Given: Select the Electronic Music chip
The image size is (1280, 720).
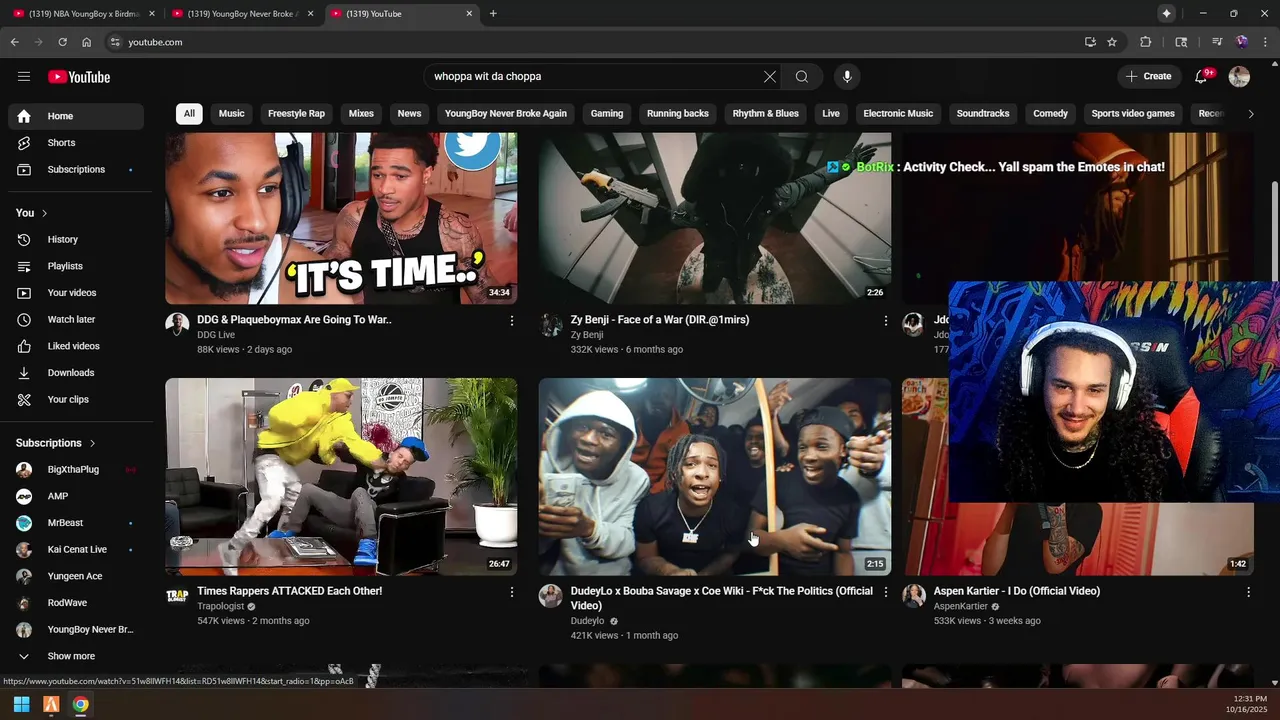Looking at the screenshot, I should pos(898,114).
